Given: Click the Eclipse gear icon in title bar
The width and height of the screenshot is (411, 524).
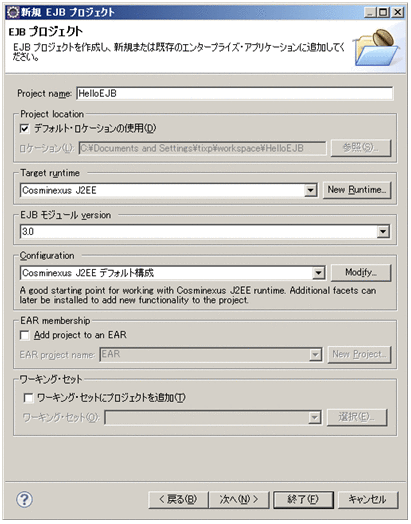Looking at the screenshot, I should pyautogui.click(x=13, y=12).
